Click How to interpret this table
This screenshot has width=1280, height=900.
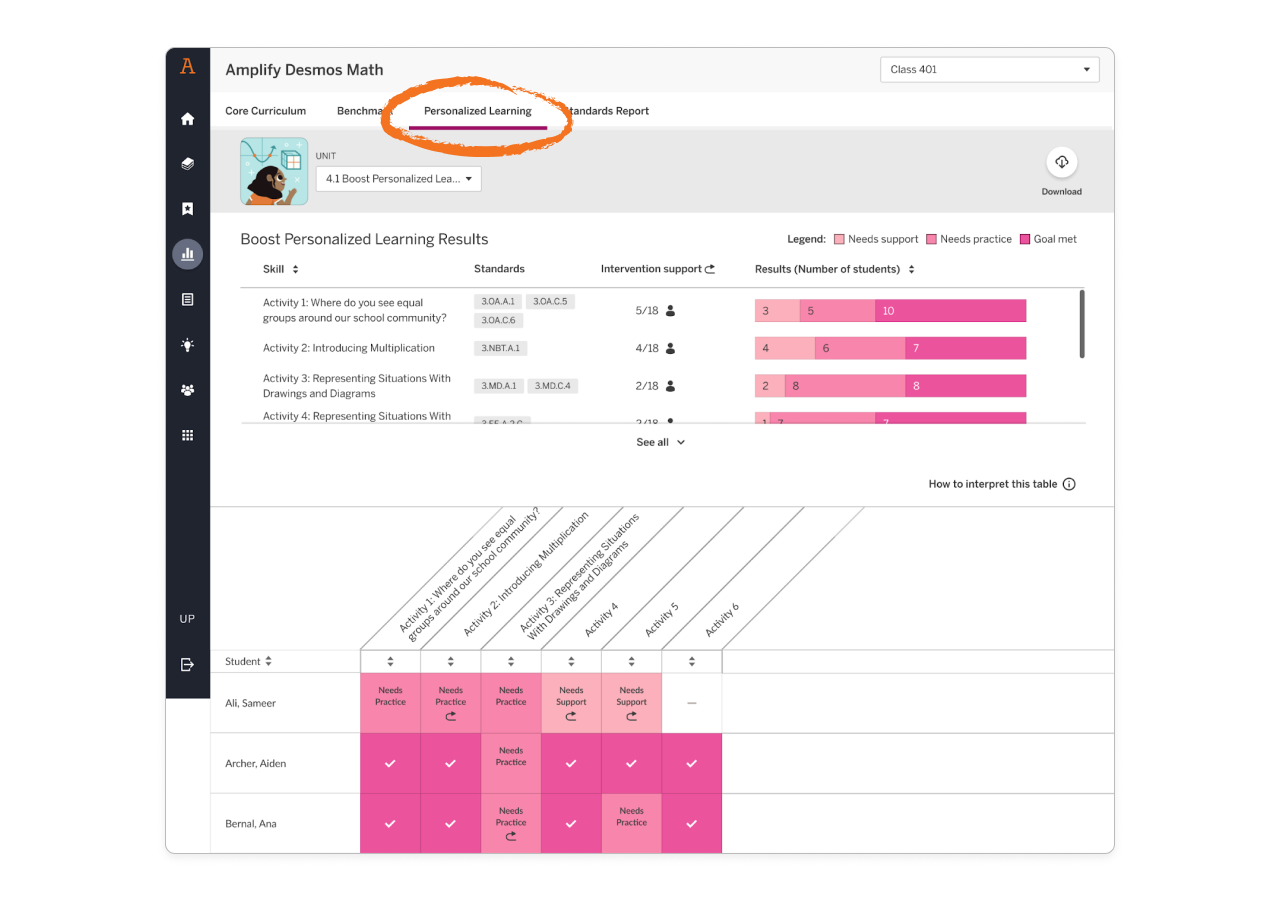point(1001,484)
